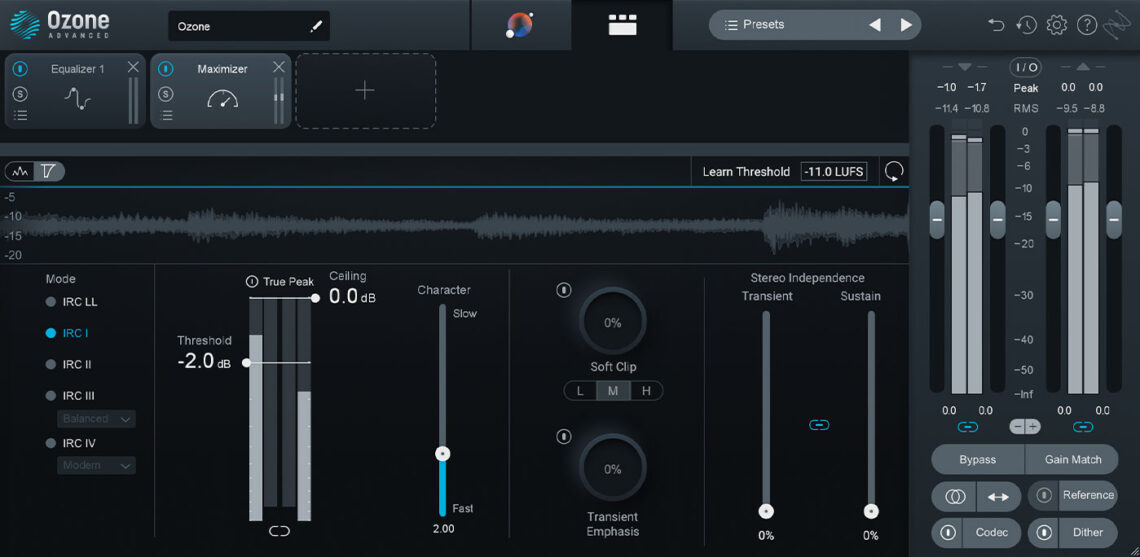Screen dimensions: 1140x557
Task: Click the Transient stereo independence slider handle
Action: [x=766, y=511]
